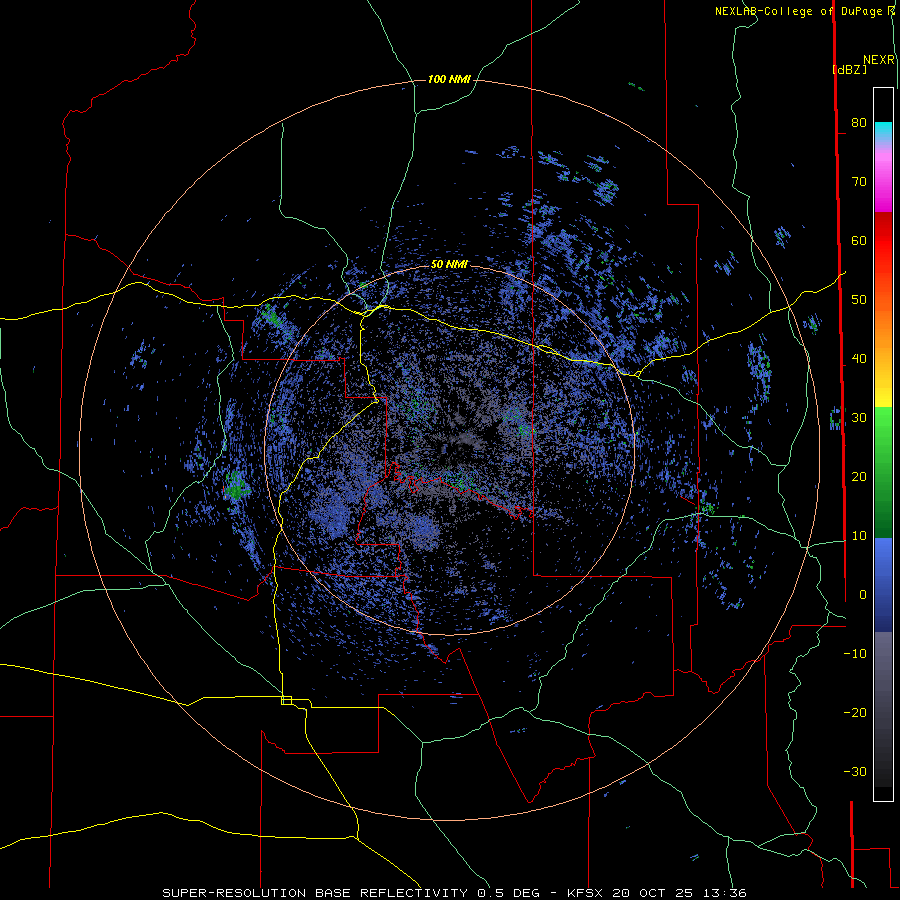
Task: Click the red segment of the color bar
Action: pos(883,241)
